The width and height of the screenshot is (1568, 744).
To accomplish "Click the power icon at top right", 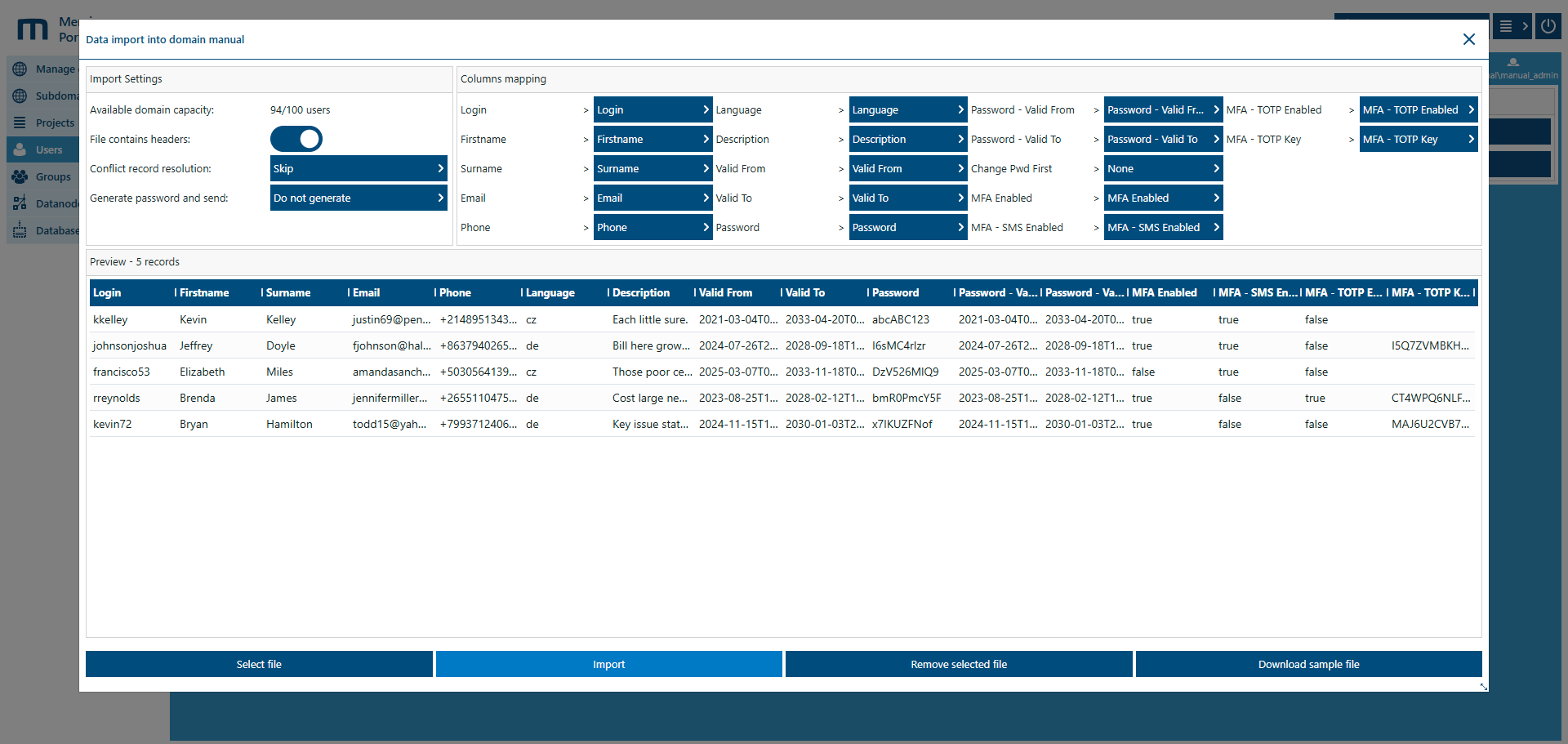I will pyautogui.click(x=1548, y=26).
